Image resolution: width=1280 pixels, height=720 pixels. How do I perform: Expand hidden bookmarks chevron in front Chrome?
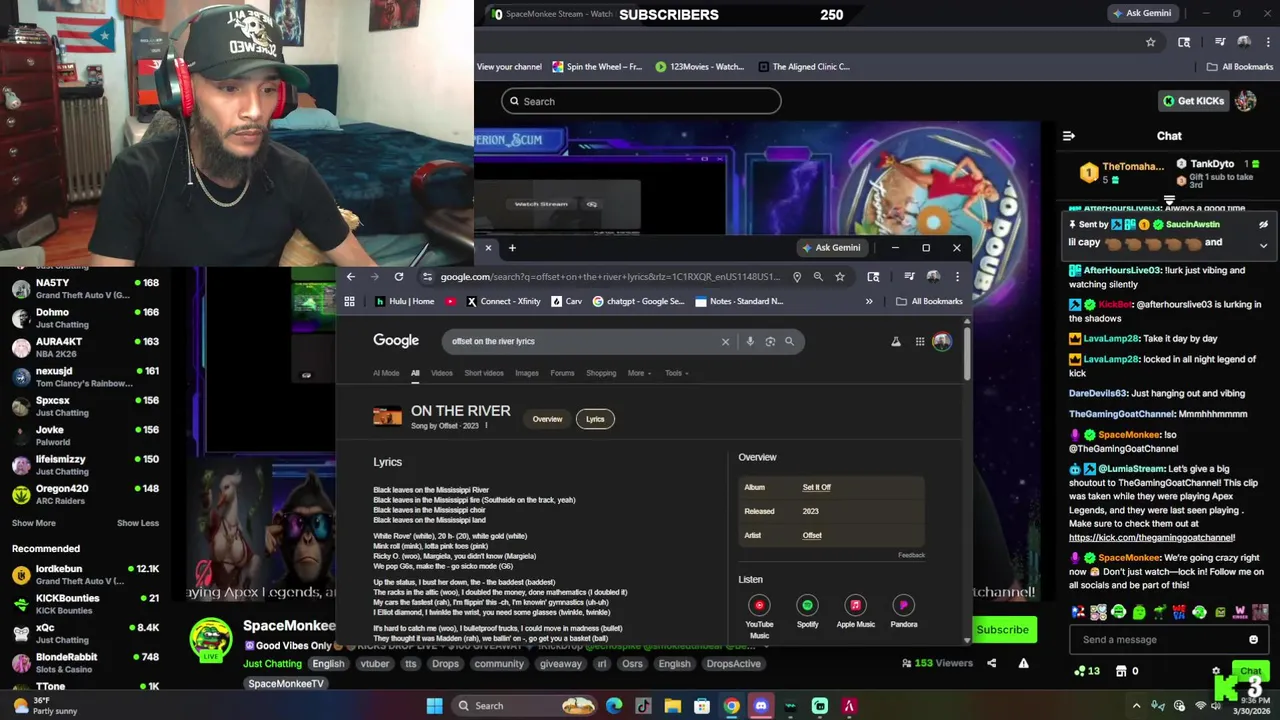pyautogui.click(x=869, y=301)
